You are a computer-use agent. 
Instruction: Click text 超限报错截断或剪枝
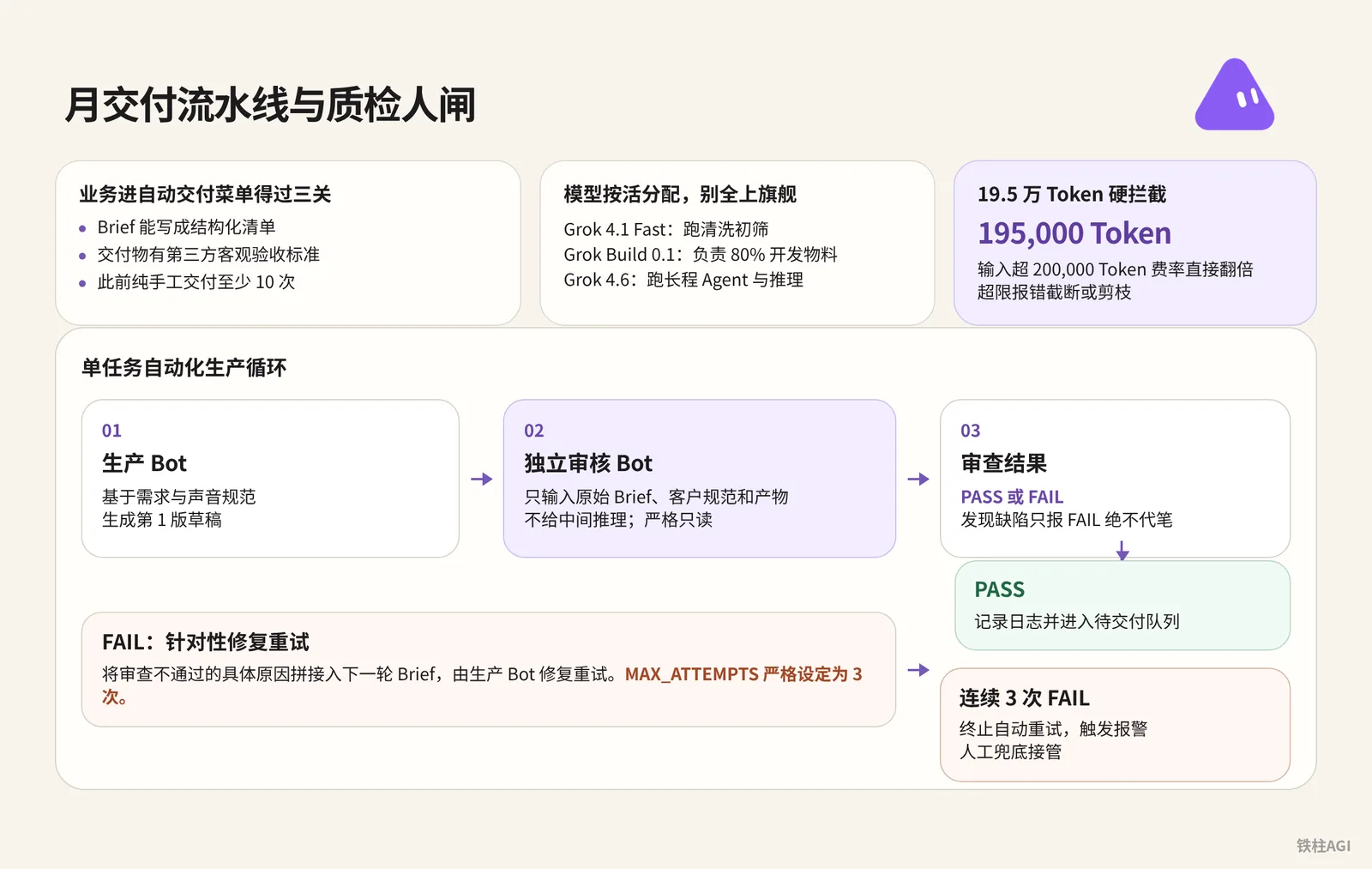click(1055, 293)
